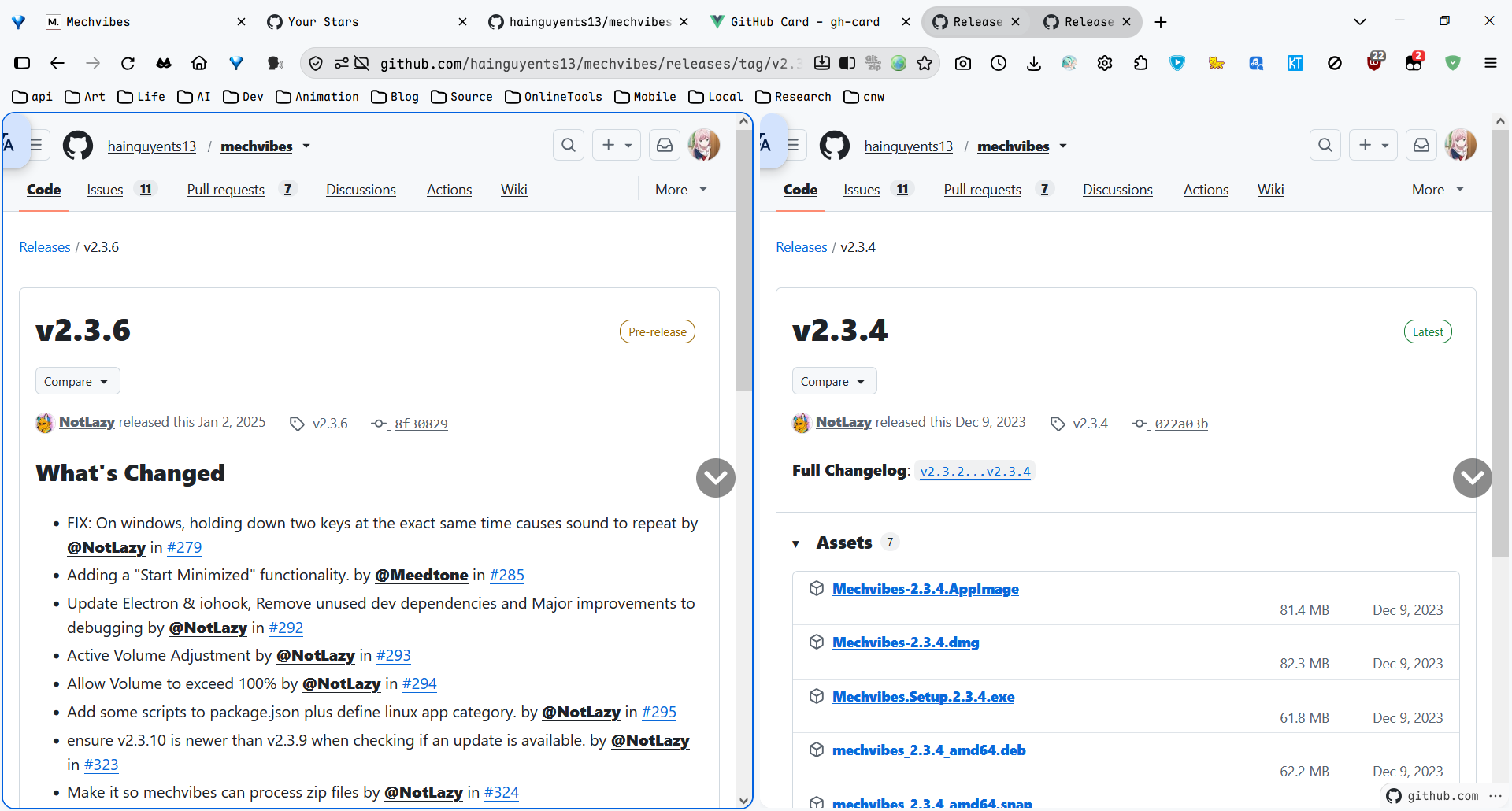Focus the browser address bar URL
Image resolution: width=1512 pixels, height=811 pixels.
(591, 63)
